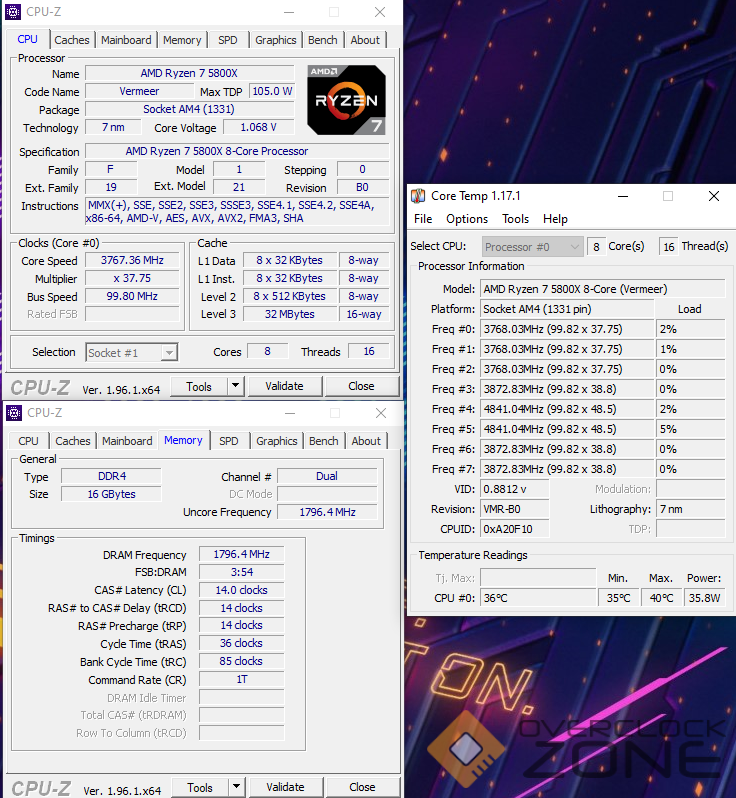Open Tools dropdown arrow in upper CPU-Z window
The height and width of the screenshot is (798, 736).
235,386
